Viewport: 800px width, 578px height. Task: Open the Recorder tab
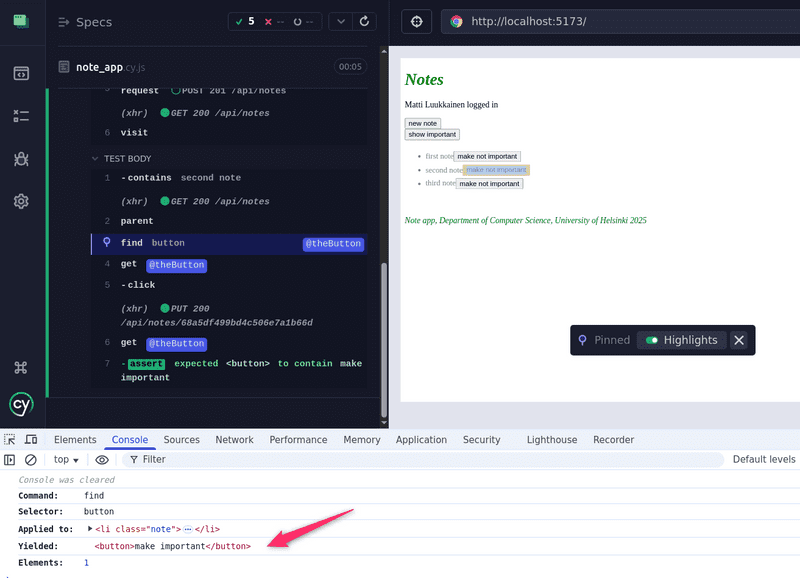coord(613,440)
